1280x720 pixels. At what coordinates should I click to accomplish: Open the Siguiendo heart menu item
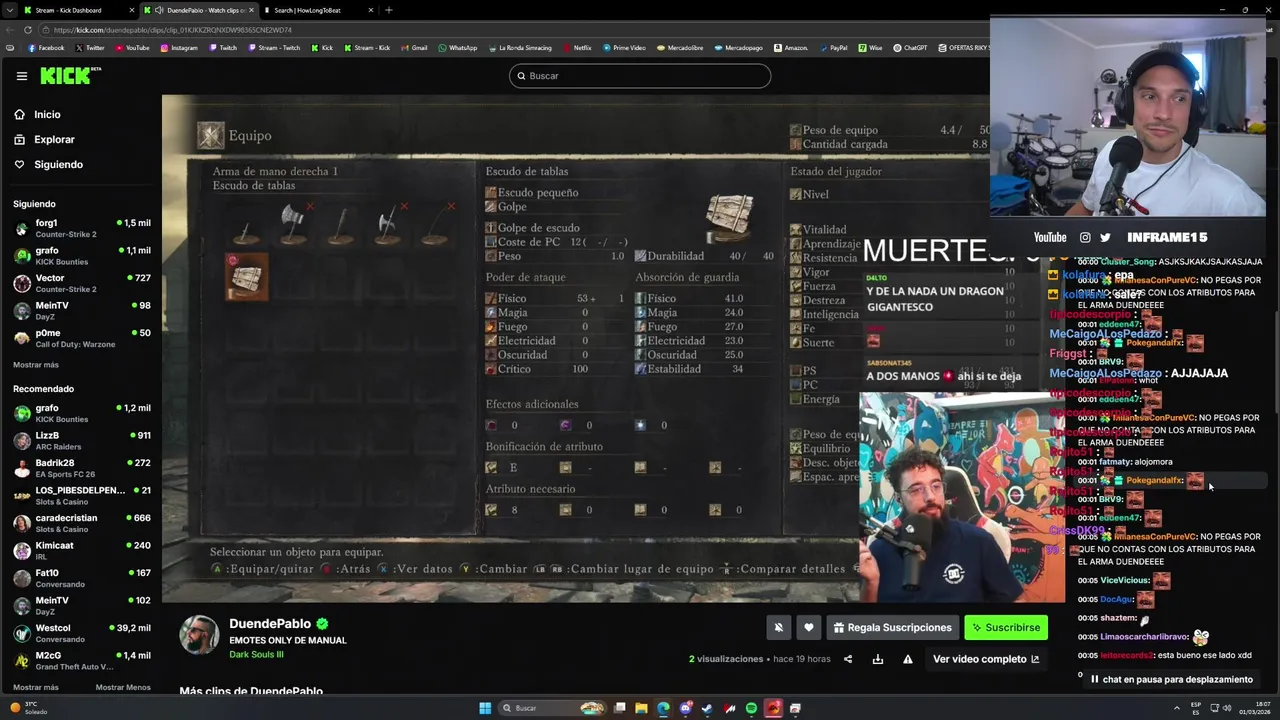point(58,165)
